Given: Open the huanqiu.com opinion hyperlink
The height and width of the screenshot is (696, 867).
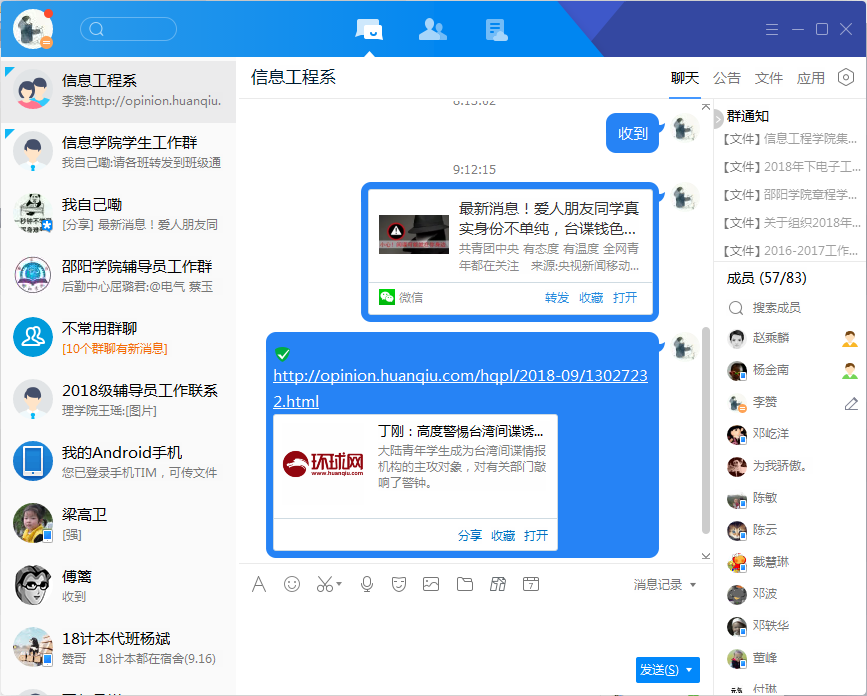Looking at the screenshot, I should 460,388.
